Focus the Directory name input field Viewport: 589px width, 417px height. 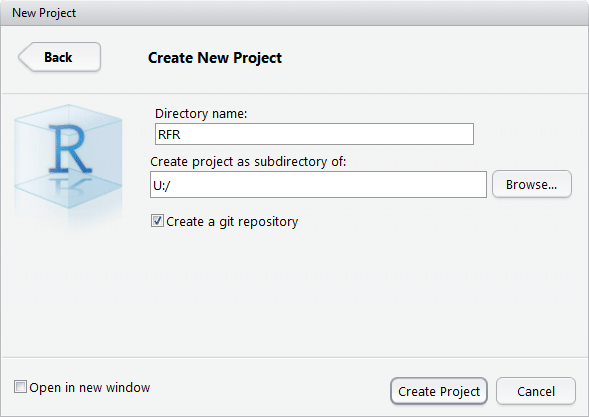(x=314, y=134)
